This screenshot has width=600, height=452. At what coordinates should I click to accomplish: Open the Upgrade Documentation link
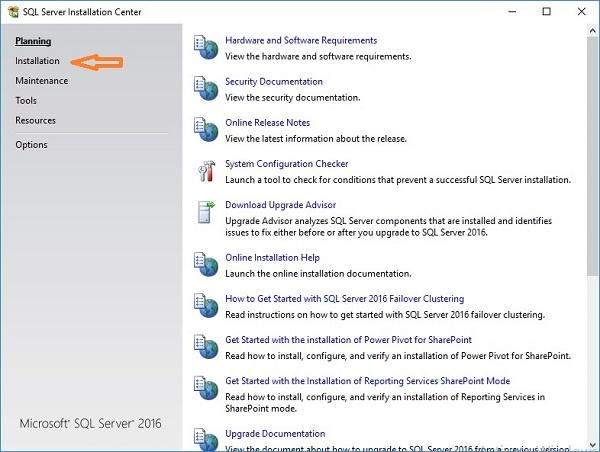(x=275, y=434)
